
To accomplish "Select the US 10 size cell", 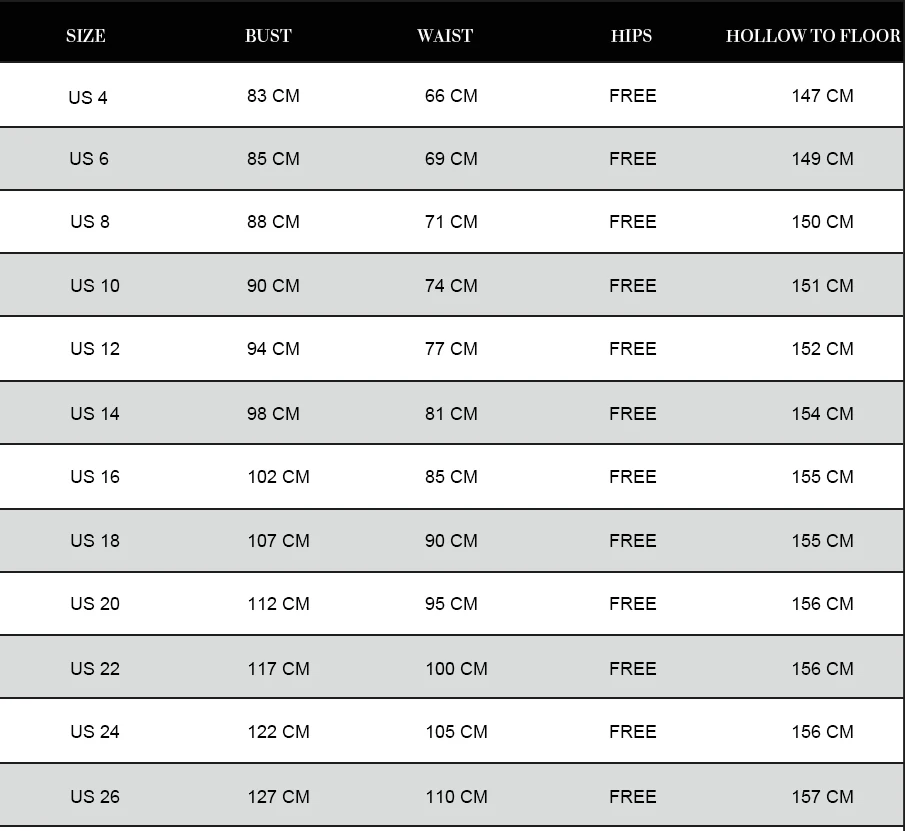I will [x=95, y=286].
